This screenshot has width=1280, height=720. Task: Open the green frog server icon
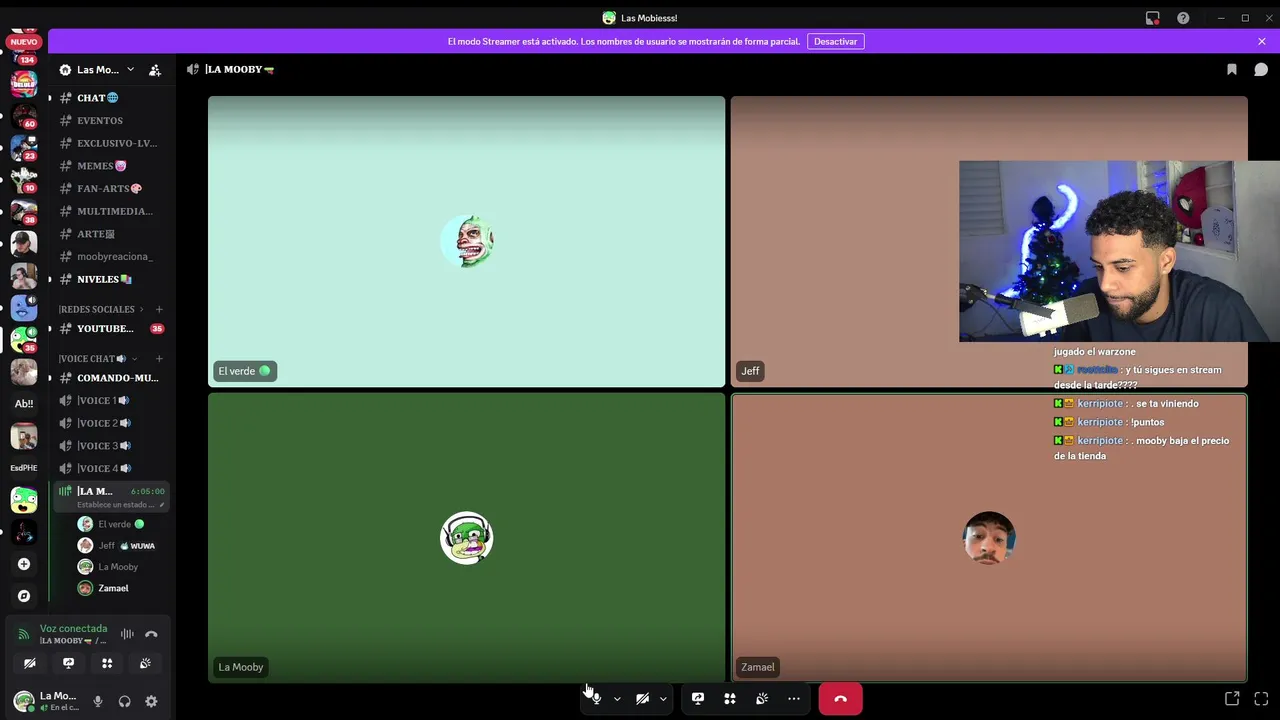click(24, 499)
